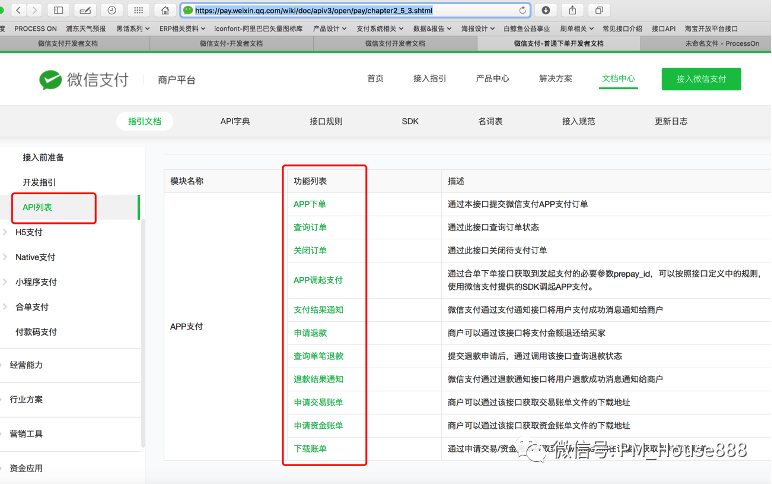Open the 退款结果通知 API link
The height and width of the screenshot is (484, 772).
point(319,379)
